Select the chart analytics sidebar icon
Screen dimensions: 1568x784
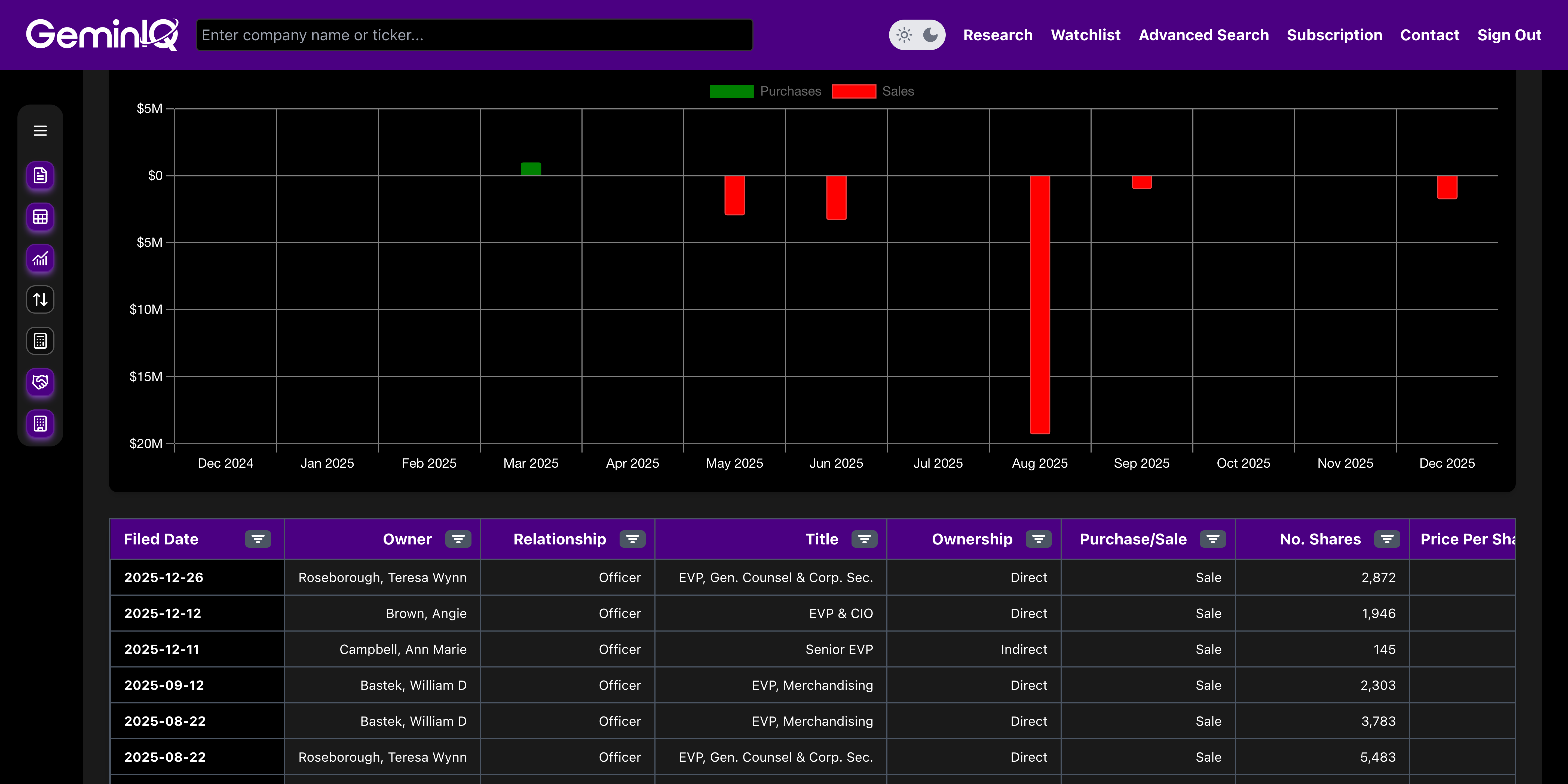click(x=40, y=259)
